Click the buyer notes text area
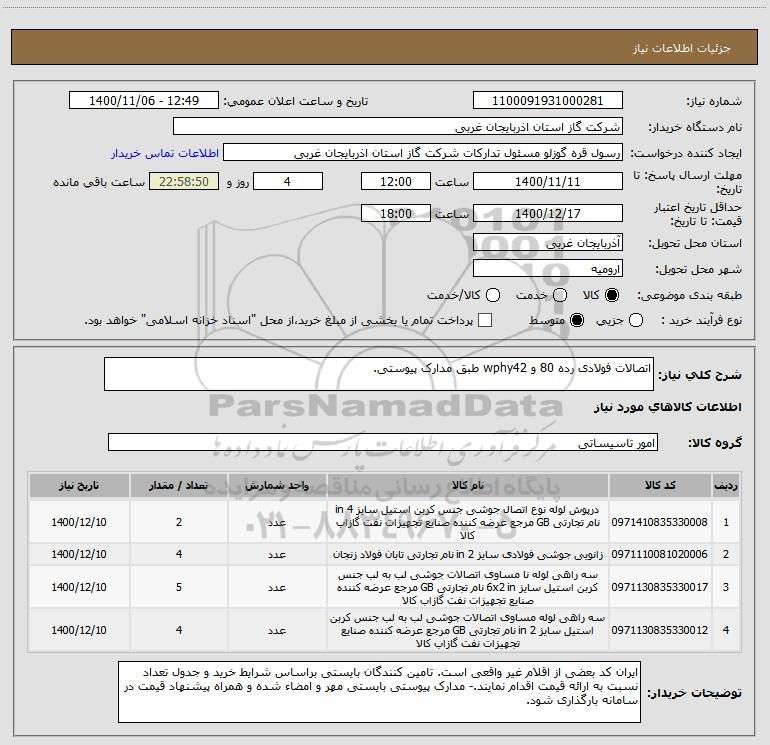Screen dimensions: 770x745 pos(380,692)
